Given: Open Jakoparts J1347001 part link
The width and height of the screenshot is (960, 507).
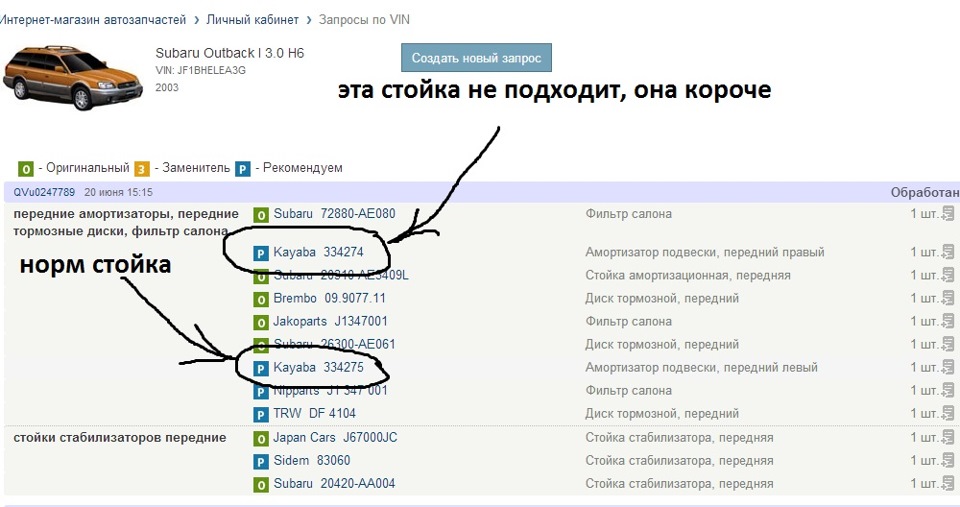Looking at the screenshot, I should click(330, 321).
